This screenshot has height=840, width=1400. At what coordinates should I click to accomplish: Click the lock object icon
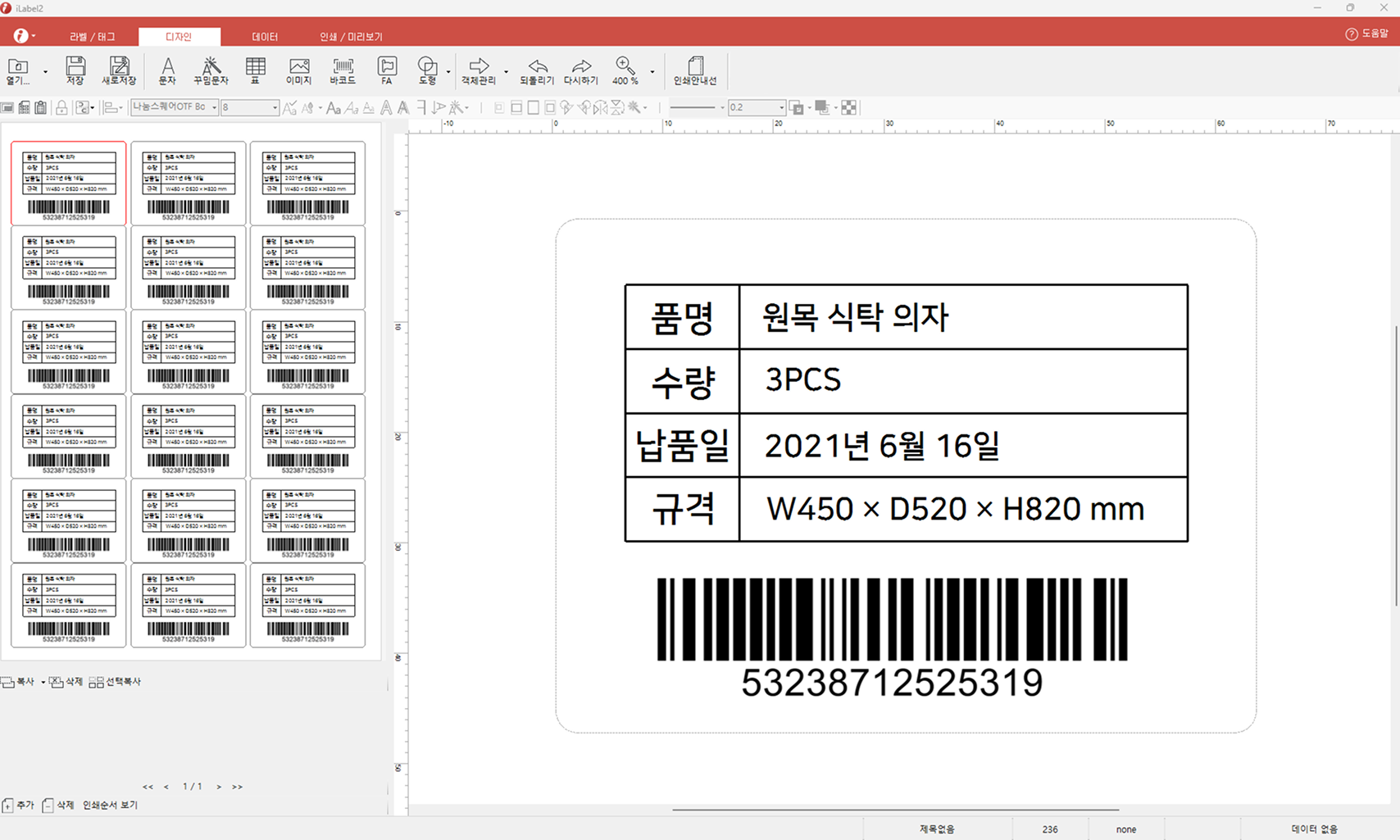(61, 107)
